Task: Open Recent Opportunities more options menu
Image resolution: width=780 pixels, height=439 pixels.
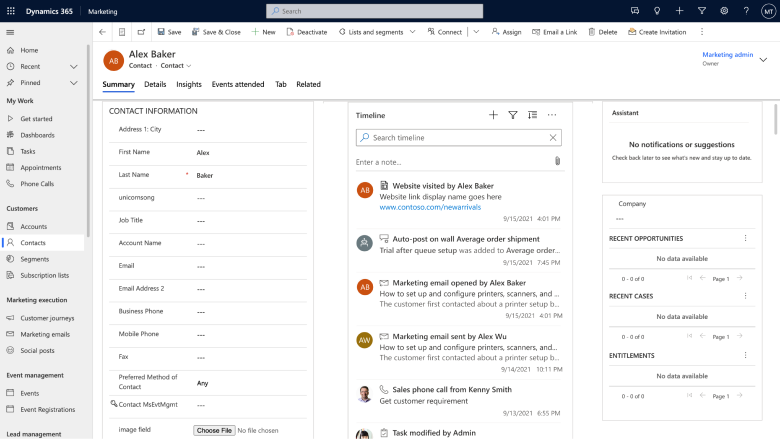Action: click(745, 238)
